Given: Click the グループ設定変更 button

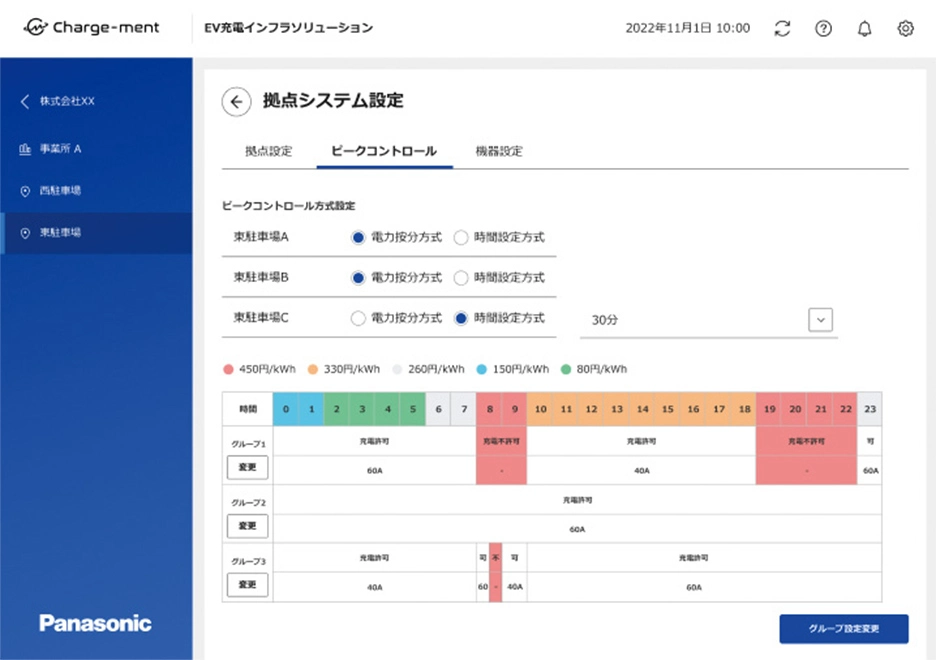Looking at the screenshot, I should (843, 629).
